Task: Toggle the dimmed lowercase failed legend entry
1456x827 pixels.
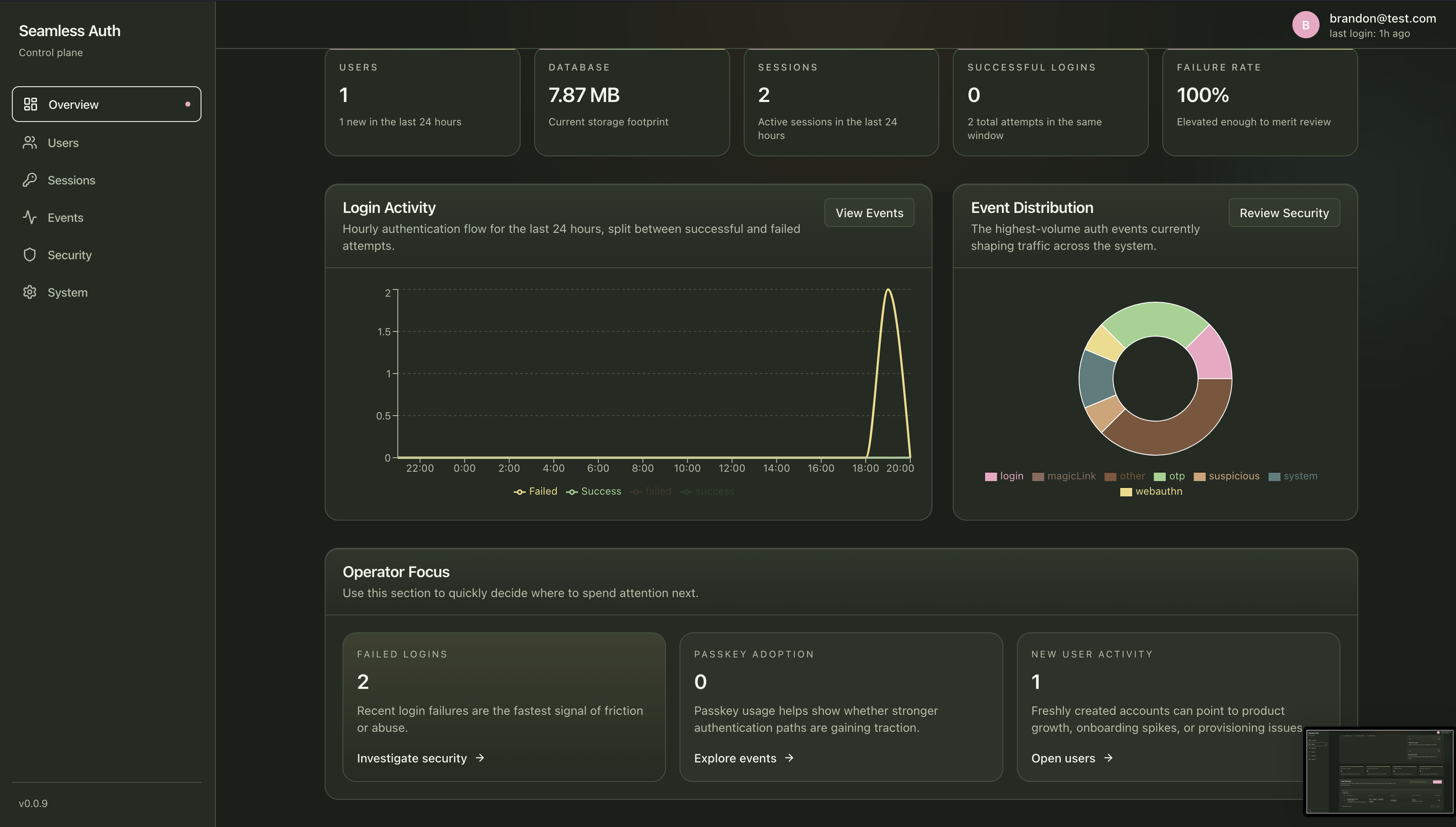Action: 651,491
